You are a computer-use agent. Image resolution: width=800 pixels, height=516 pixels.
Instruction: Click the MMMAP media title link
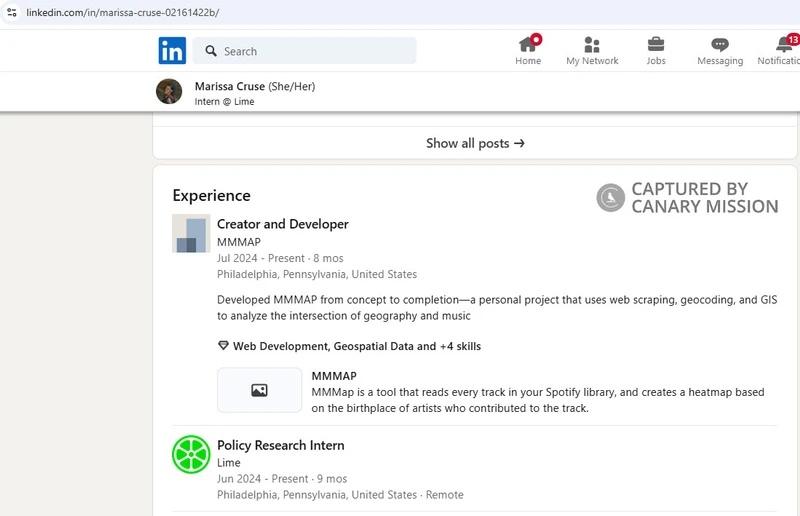tap(334, 376)
